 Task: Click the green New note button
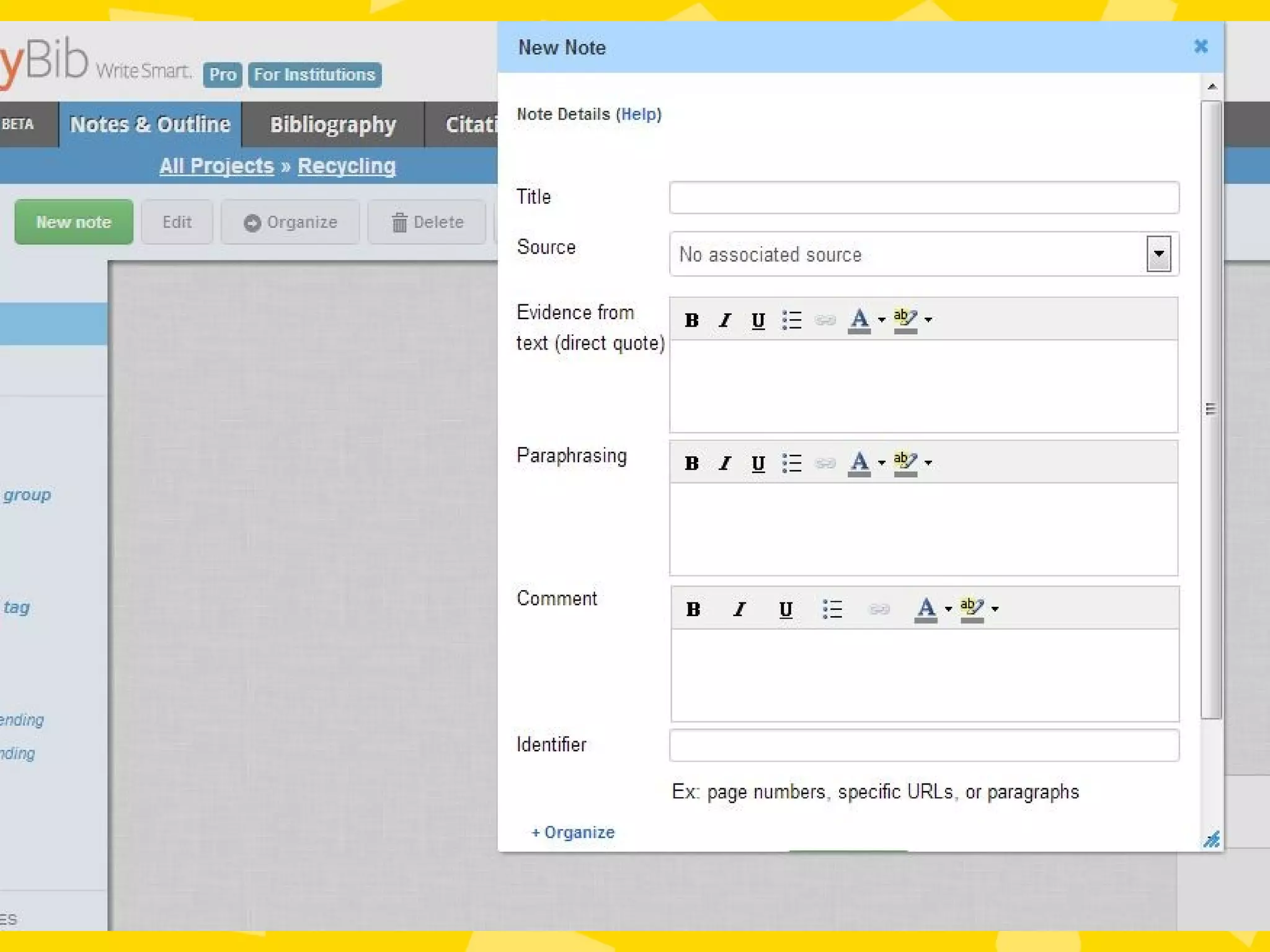click(74, 222)
